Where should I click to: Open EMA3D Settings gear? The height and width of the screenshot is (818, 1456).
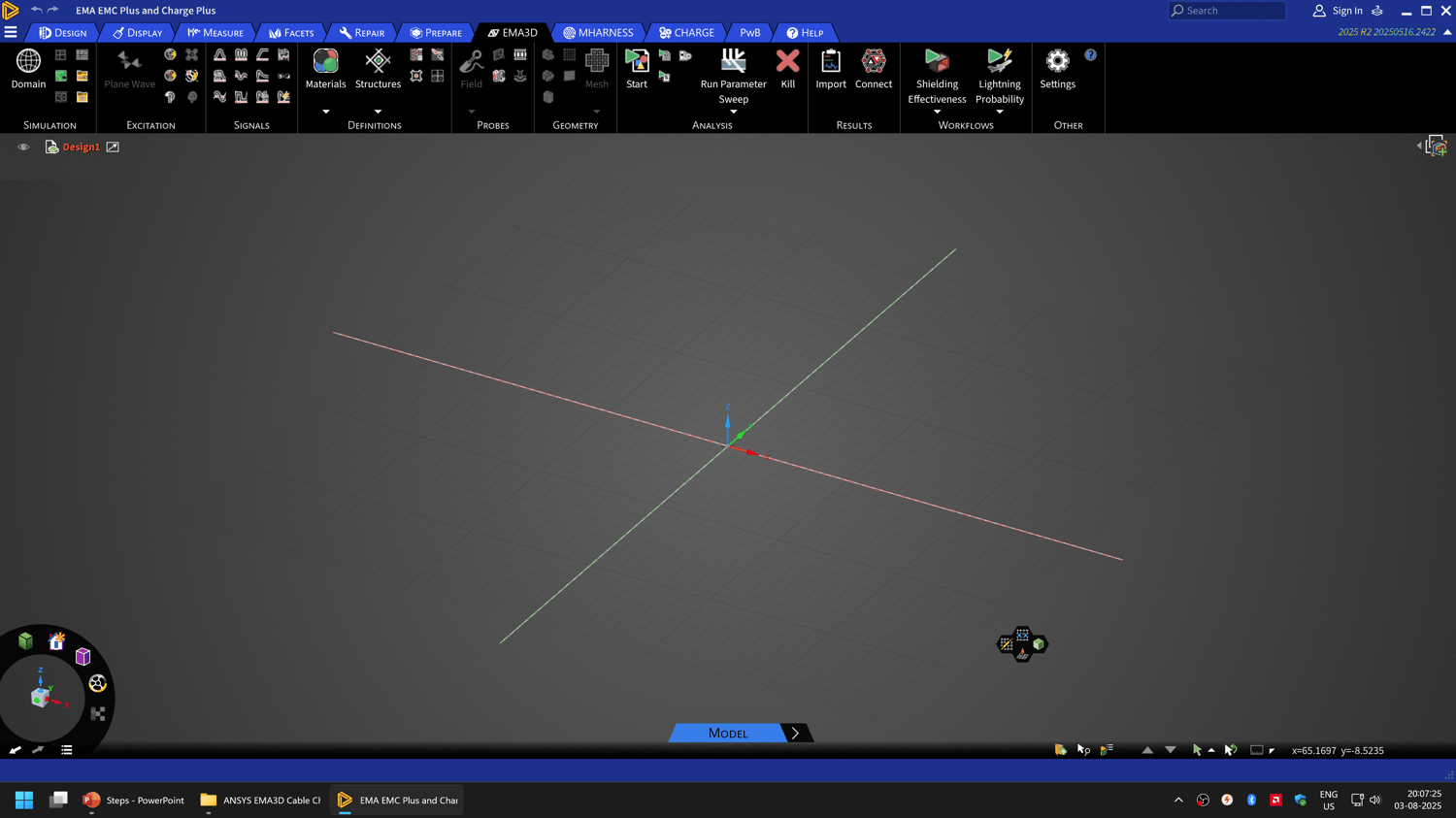pyautogui.click(x=1057, y=69)
